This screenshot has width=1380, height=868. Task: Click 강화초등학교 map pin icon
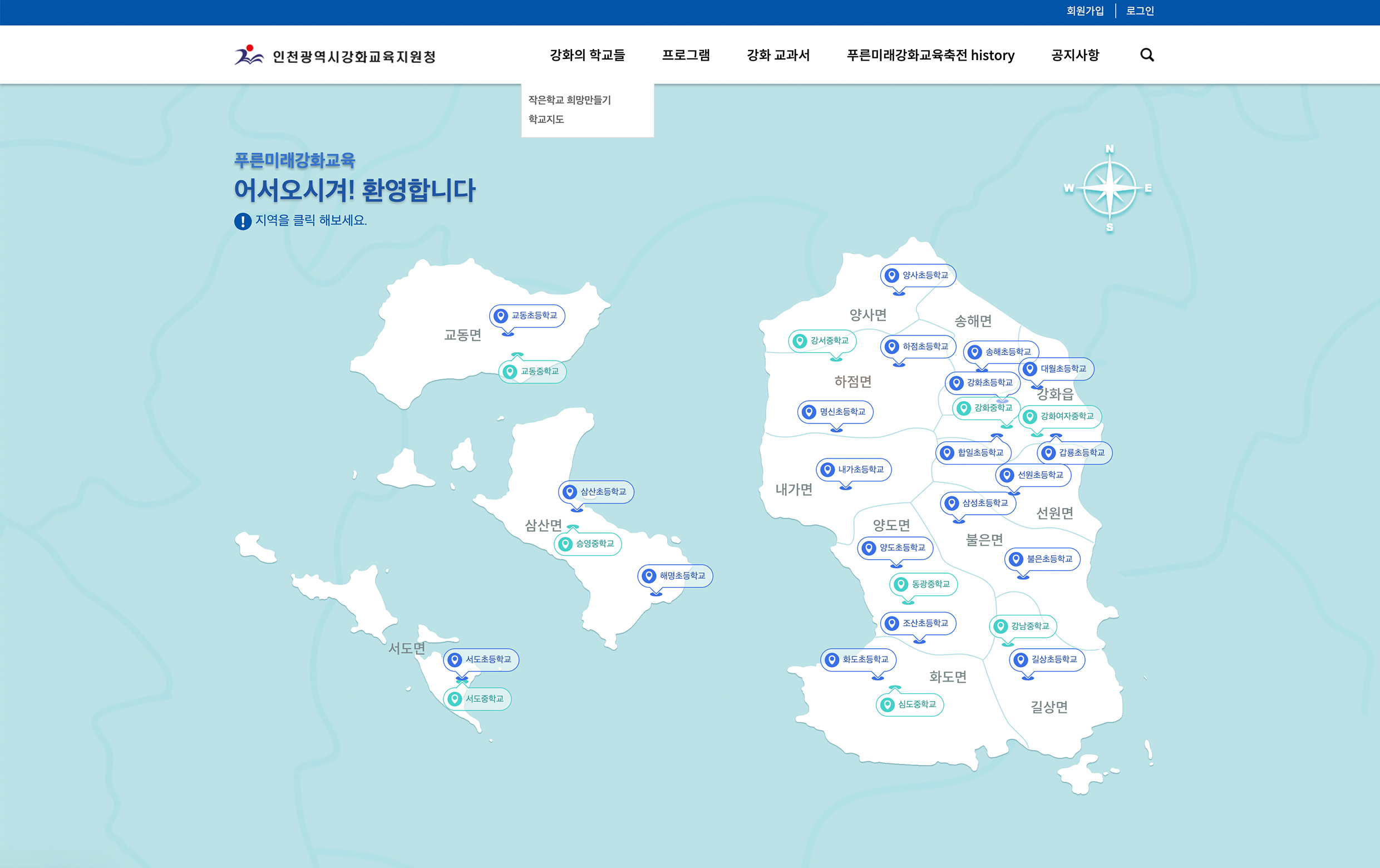click(x=957, y=383)
